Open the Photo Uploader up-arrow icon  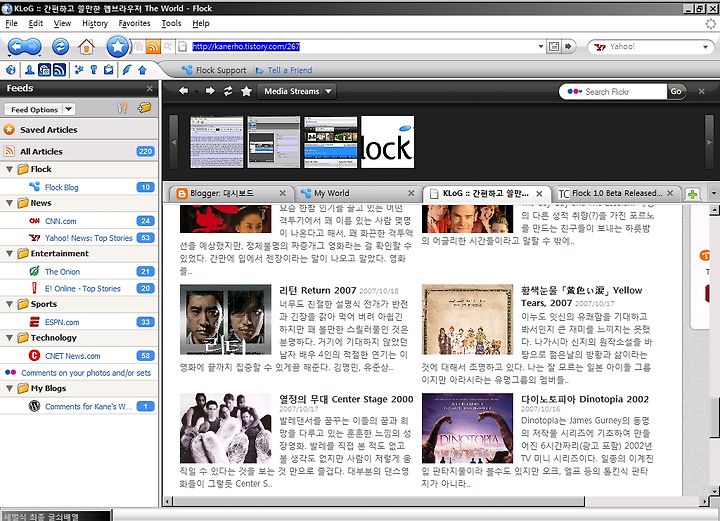pyautogui.click(x=142, y=70)
